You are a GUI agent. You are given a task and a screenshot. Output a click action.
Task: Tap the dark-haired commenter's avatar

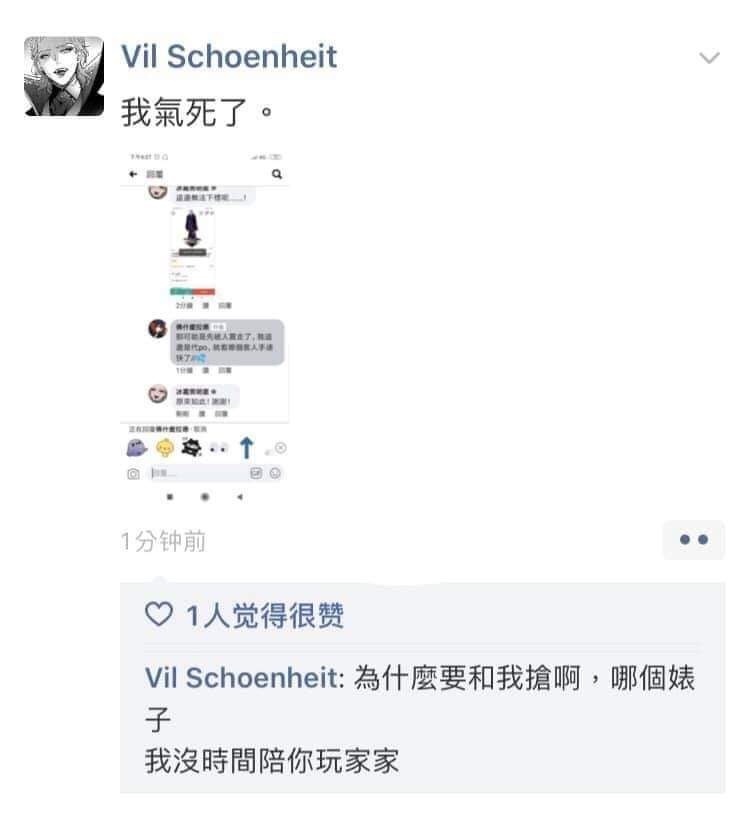click(x=157, y=329)
